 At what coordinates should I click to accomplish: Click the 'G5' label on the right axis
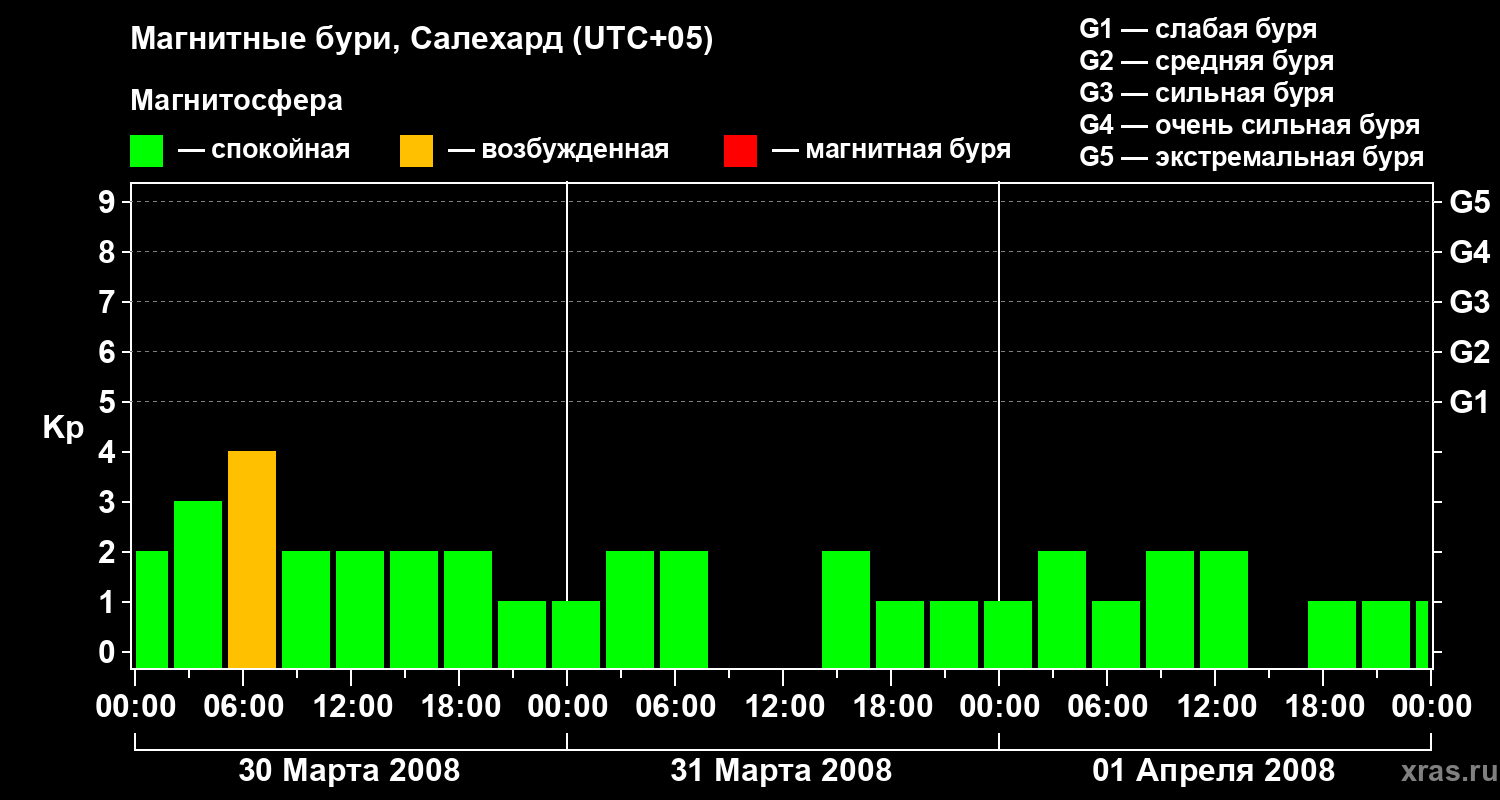tap(1469, 202)
